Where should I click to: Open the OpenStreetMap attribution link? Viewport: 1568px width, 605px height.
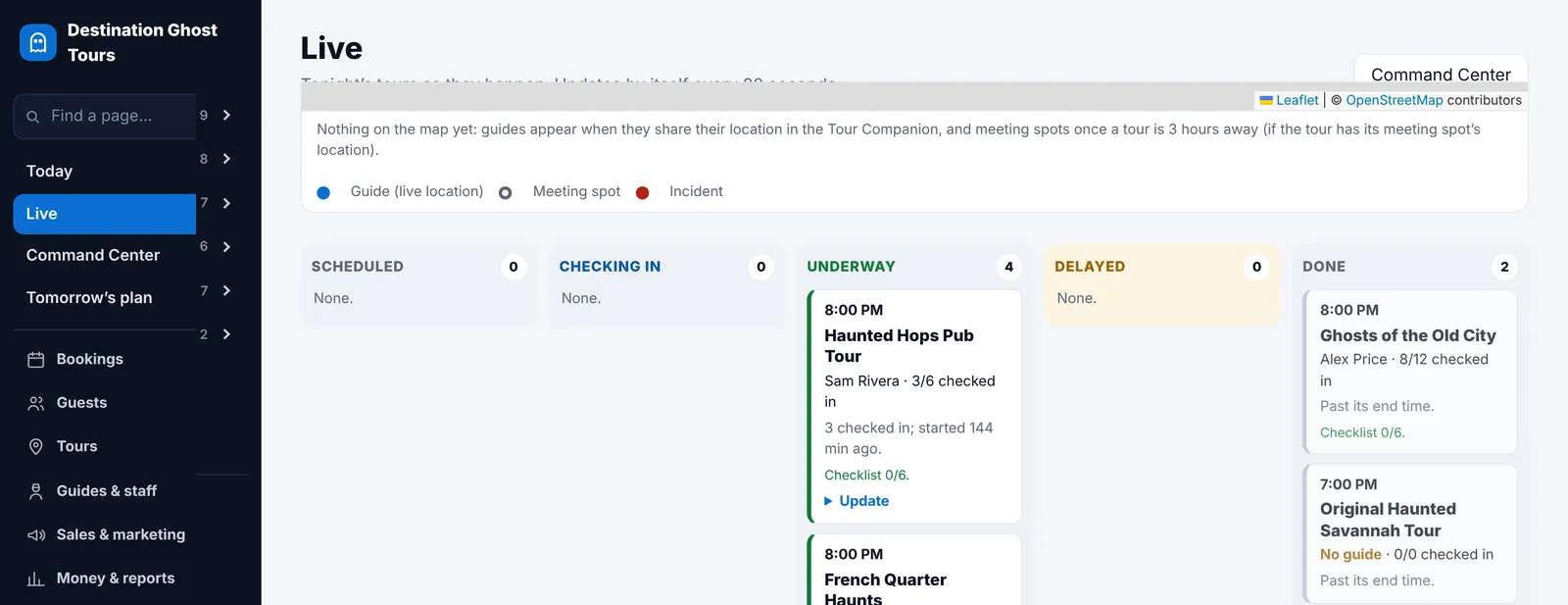(x=1395, y=100)
